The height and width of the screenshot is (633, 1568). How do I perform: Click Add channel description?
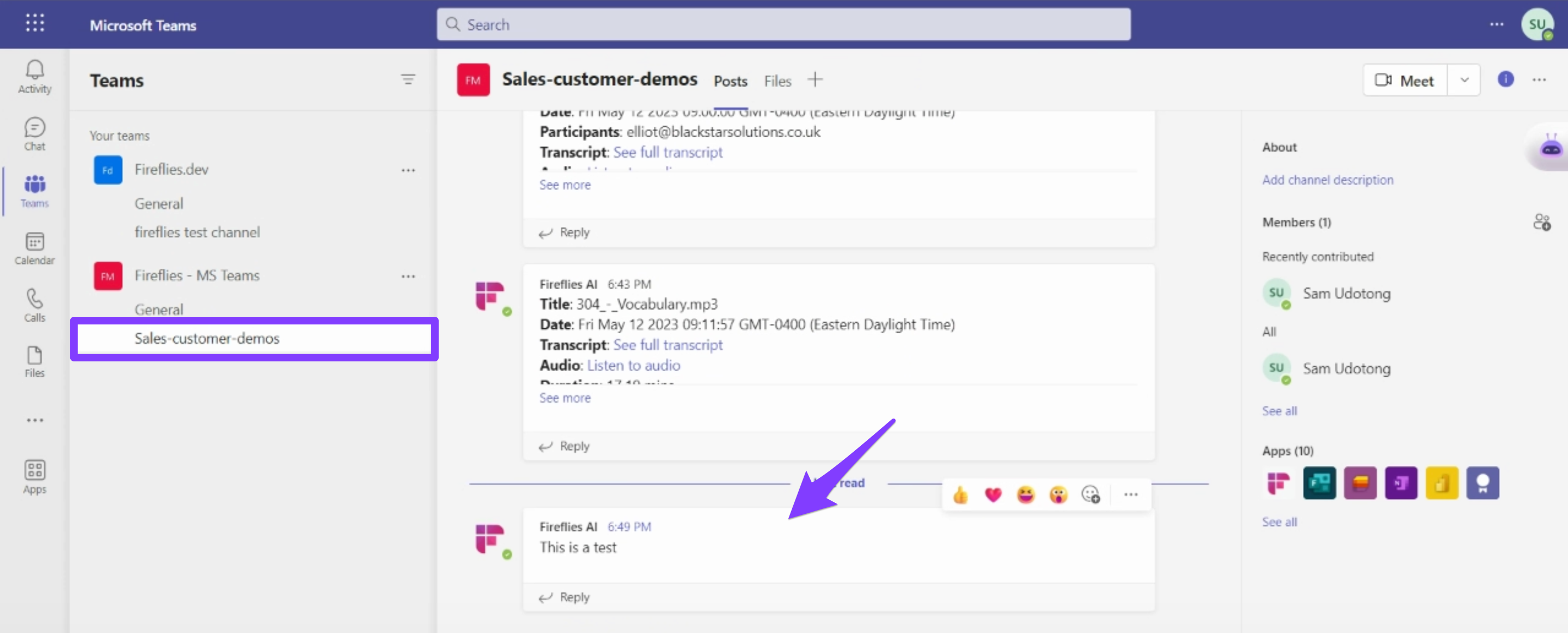[x=1327, y=180]
